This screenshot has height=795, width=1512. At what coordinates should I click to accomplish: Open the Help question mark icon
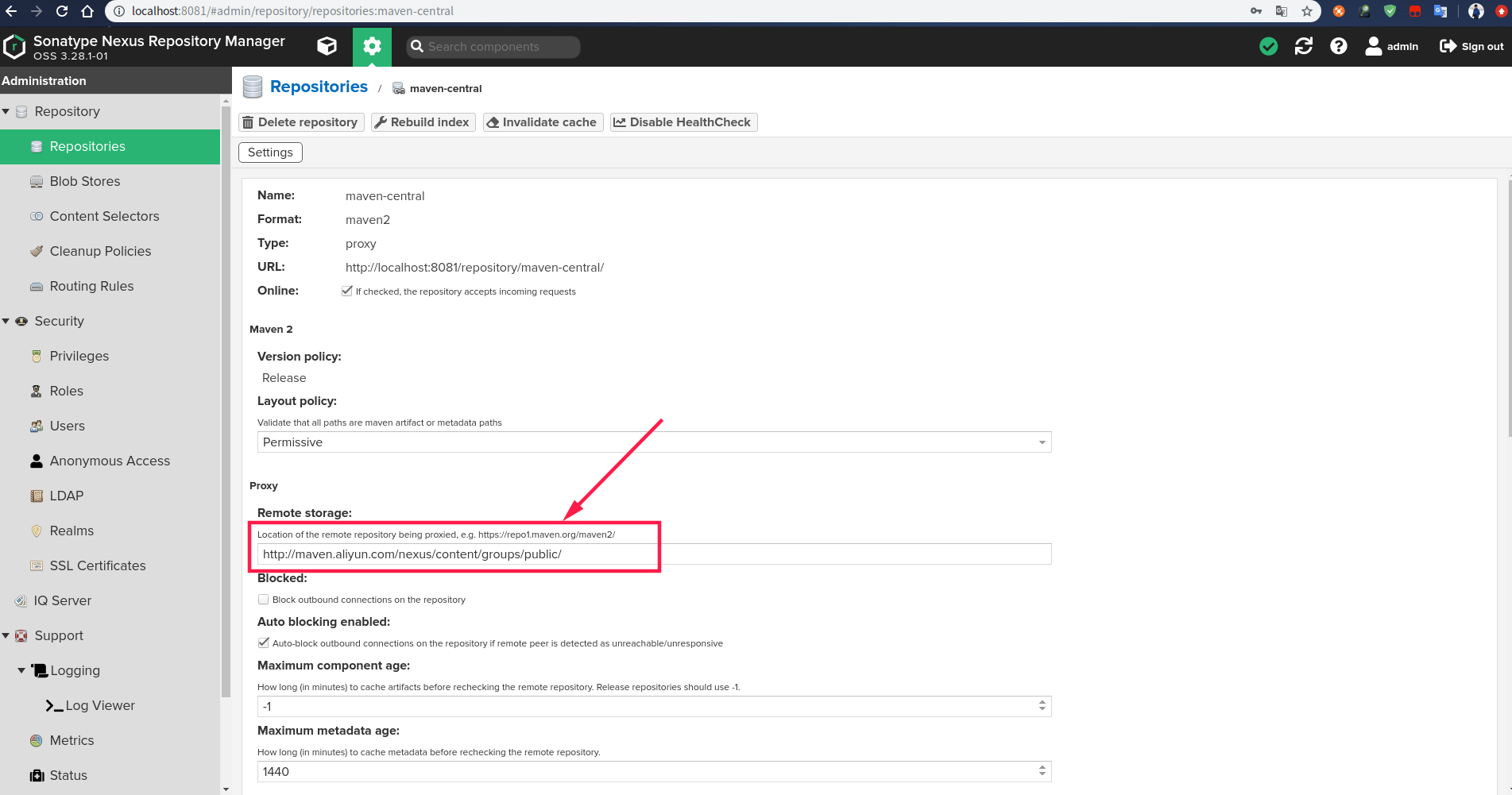(1339, 46)
